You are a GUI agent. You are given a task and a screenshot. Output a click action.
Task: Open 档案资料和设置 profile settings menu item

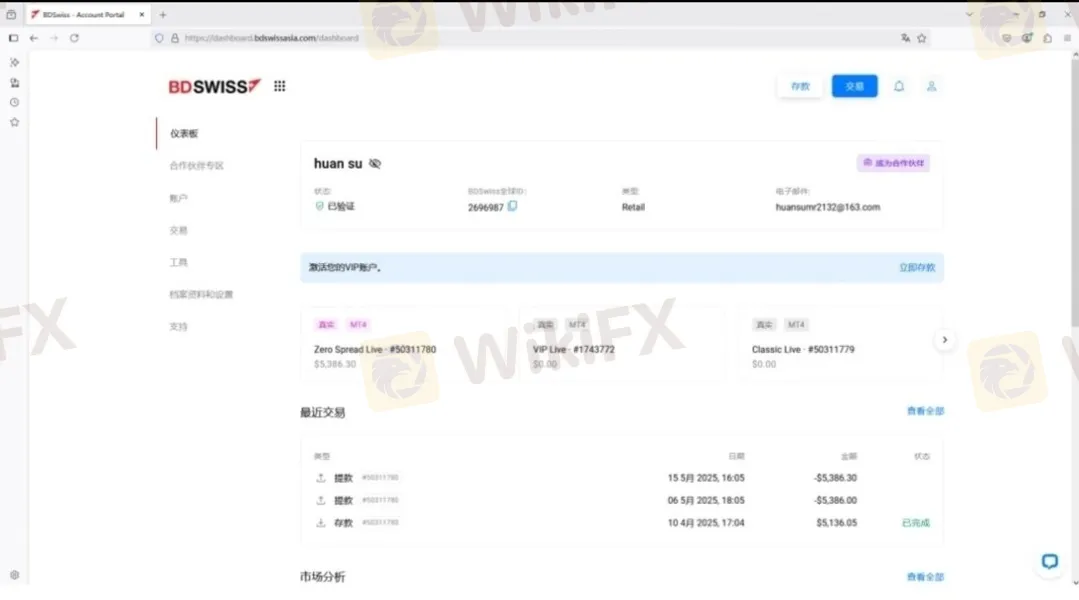point(202,294)
